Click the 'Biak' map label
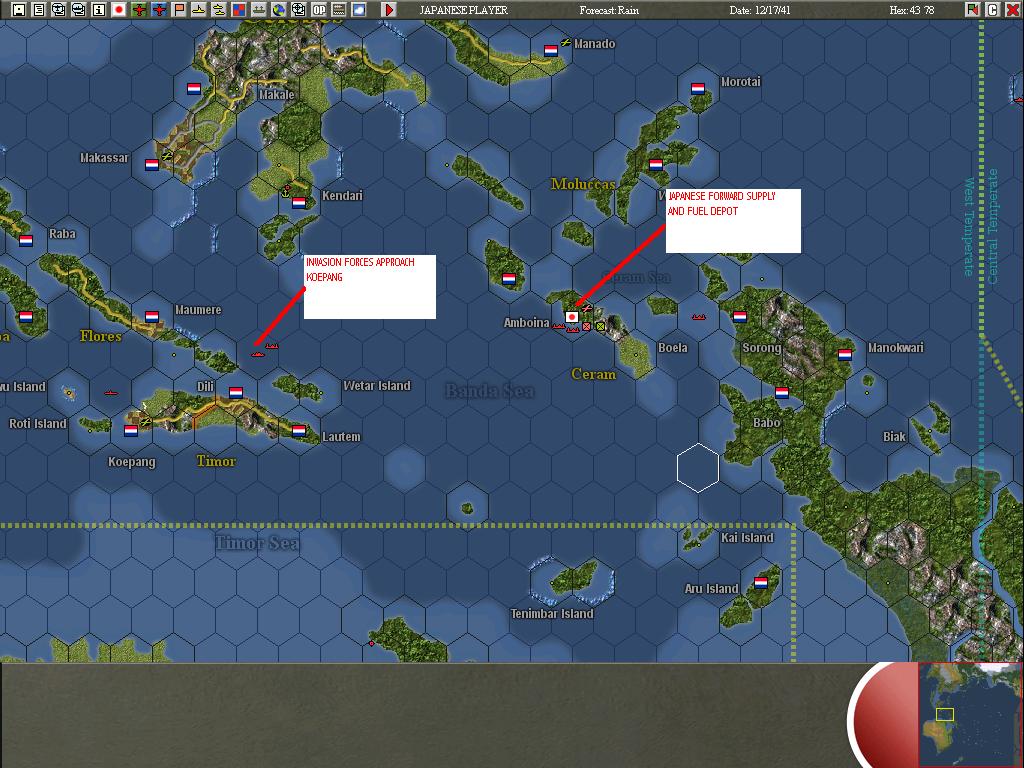1024x768 pixels. point(894,436)
